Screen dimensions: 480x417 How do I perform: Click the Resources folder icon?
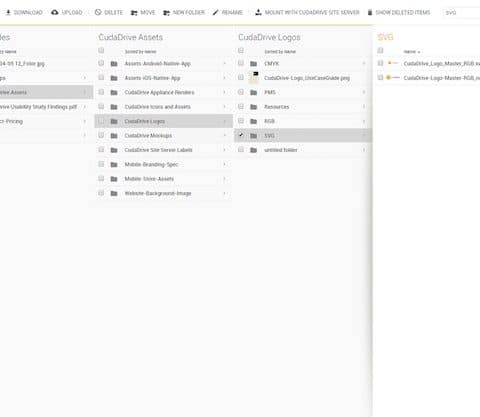tap(254, 107)
